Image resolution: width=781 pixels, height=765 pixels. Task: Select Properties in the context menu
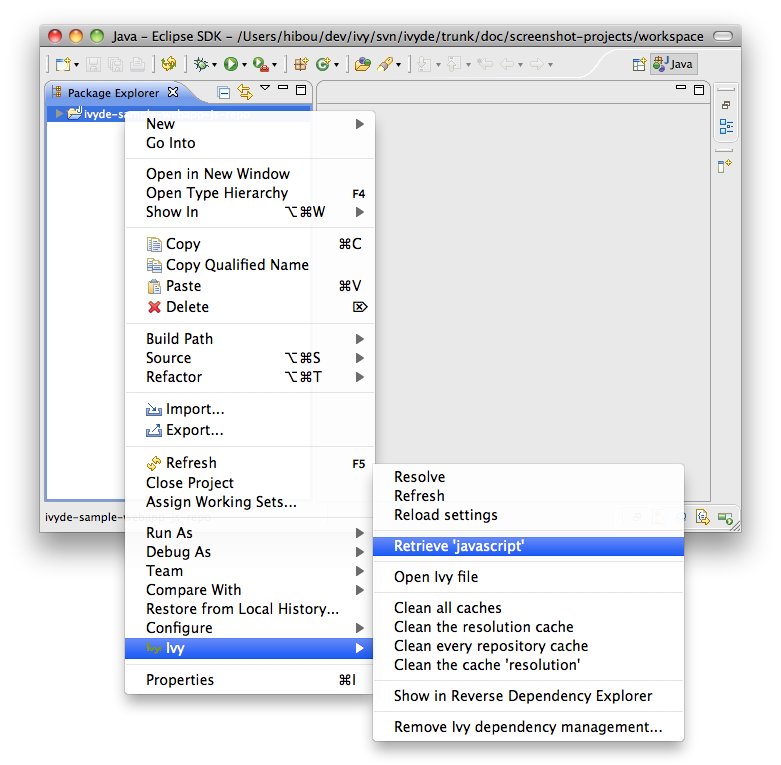pos(180,680)
